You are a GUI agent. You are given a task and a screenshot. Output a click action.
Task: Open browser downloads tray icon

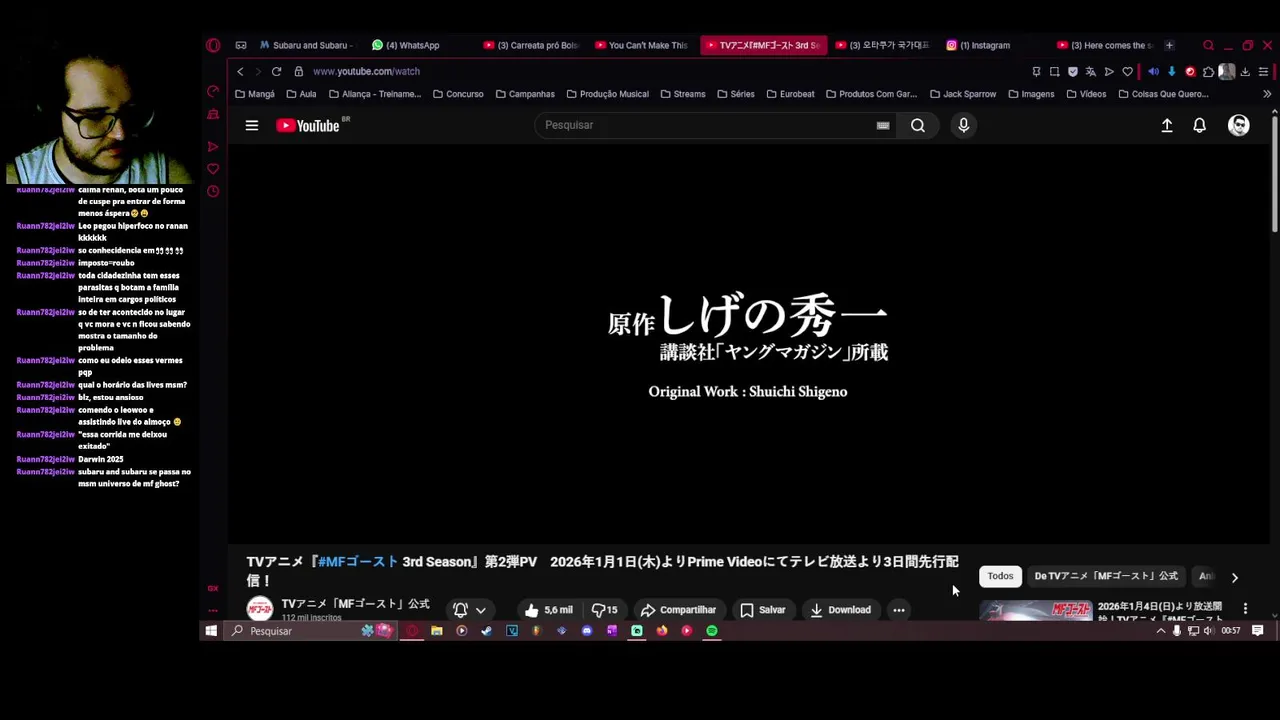[x=1245, y=71]
